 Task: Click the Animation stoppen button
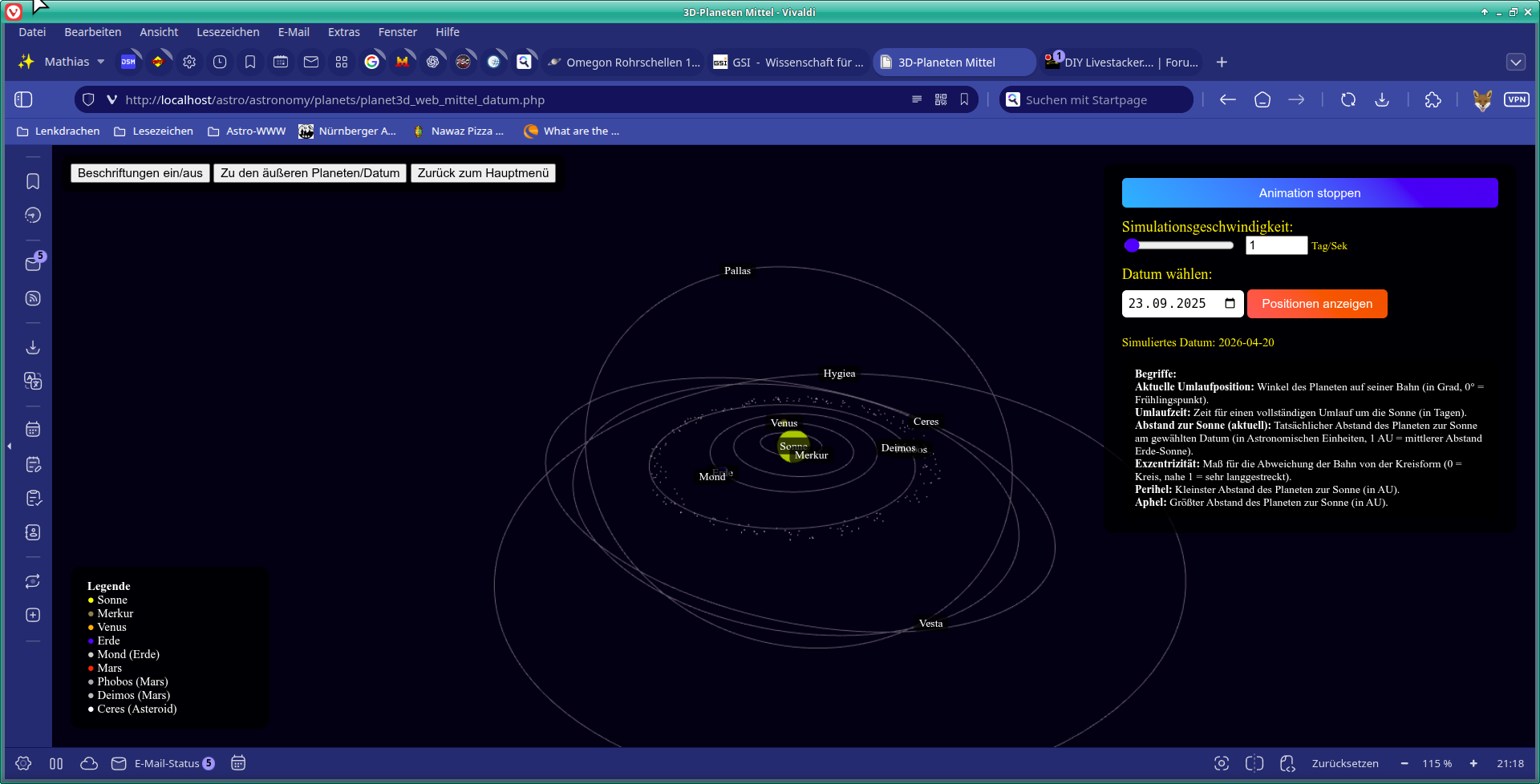click(1310, 193)
